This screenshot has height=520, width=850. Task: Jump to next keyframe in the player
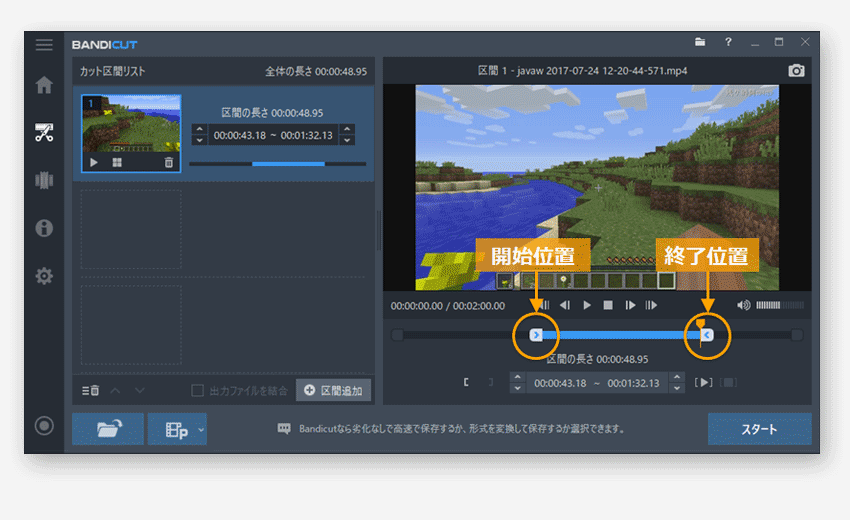pos(651,305)
